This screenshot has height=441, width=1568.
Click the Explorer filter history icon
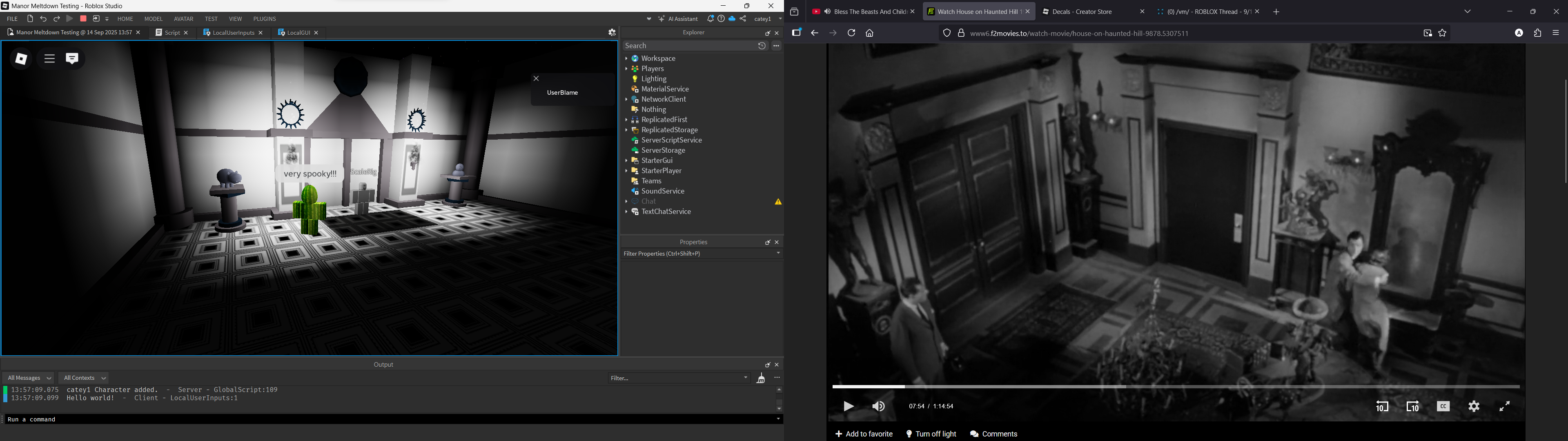pyautogui.click(x=762, y=46)
